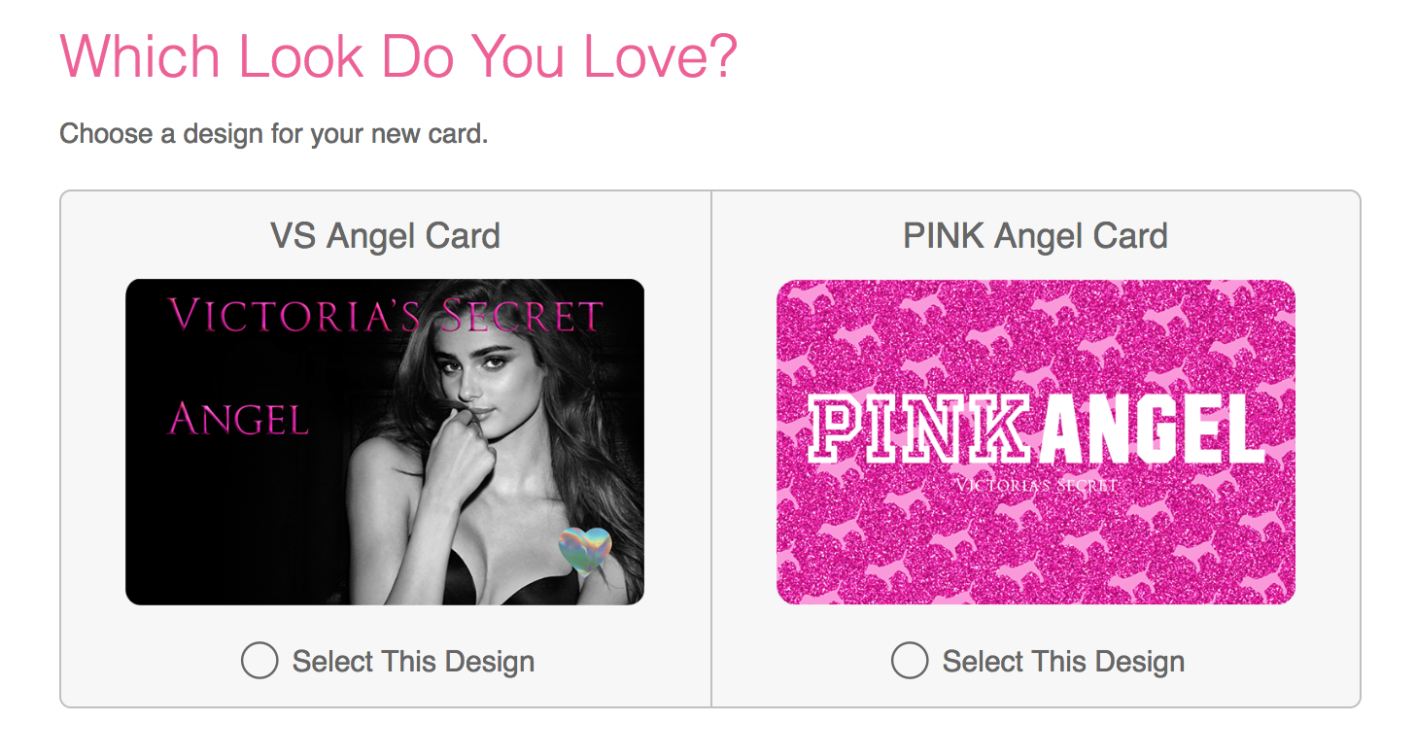1416x756 pixels.
Task: Select the PINK Angel Card design
Action: point(909,660)
